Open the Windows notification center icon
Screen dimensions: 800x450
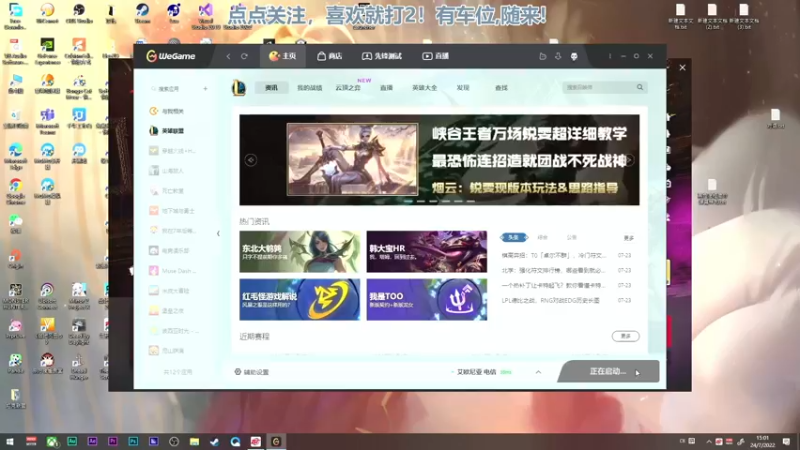pyautogui.click(x=787, y=441)
